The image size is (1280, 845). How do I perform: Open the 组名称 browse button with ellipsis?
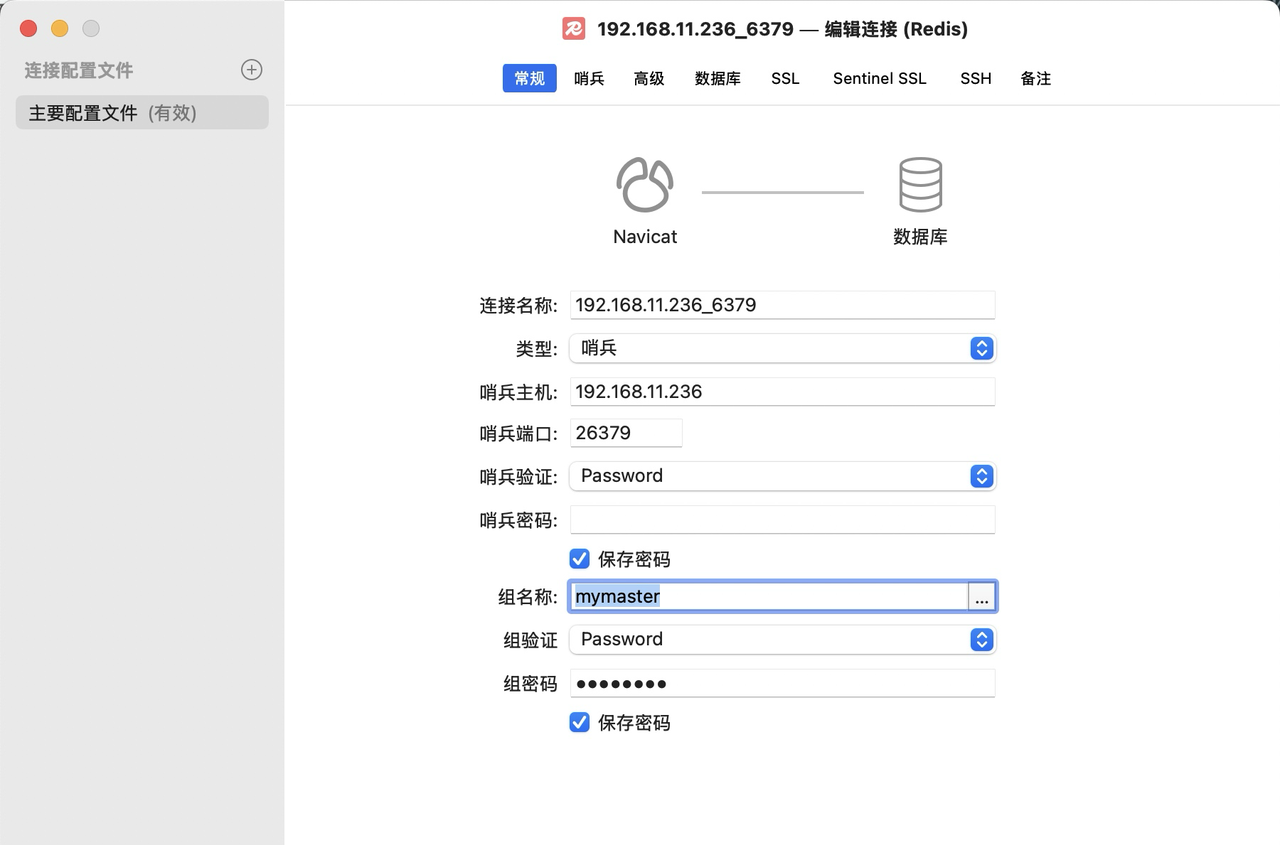(981, 596)
